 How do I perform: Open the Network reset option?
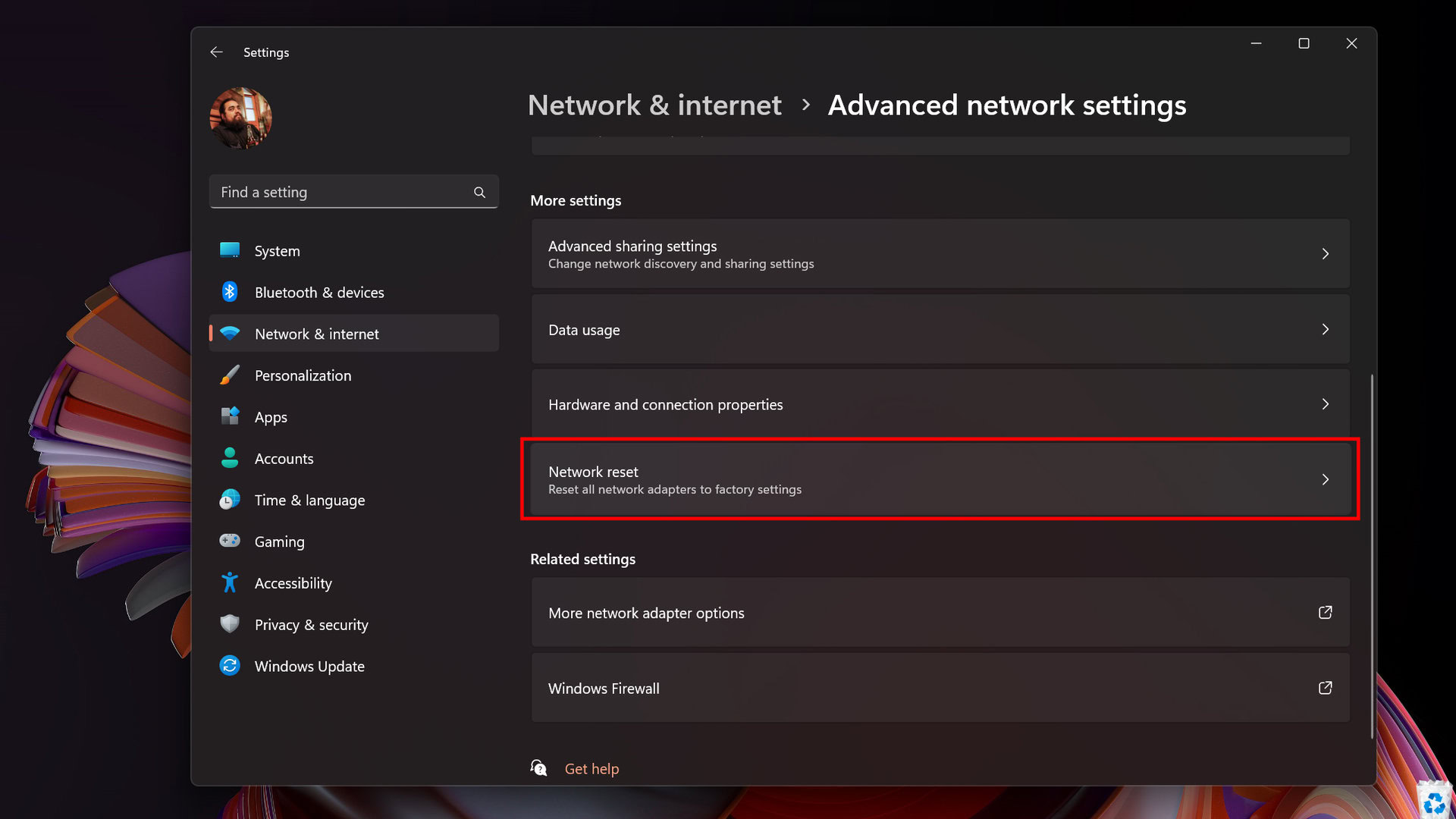coord(939,479)
